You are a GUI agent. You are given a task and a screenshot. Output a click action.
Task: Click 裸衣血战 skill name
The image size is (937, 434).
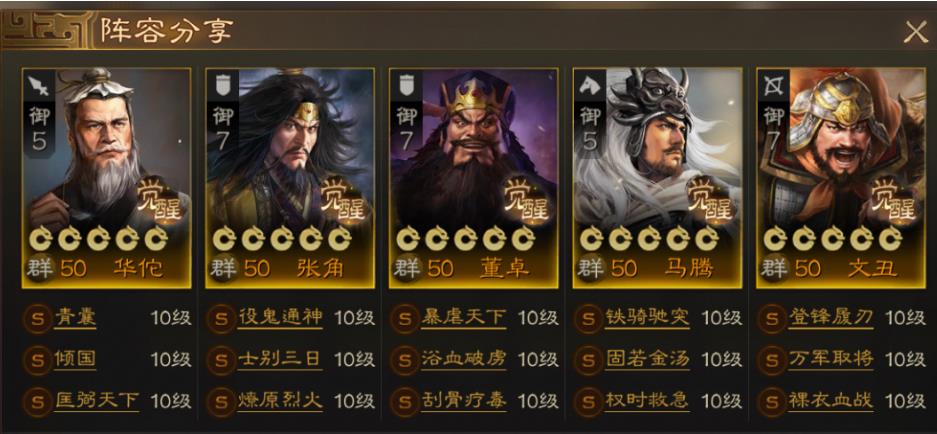(831, 400)
